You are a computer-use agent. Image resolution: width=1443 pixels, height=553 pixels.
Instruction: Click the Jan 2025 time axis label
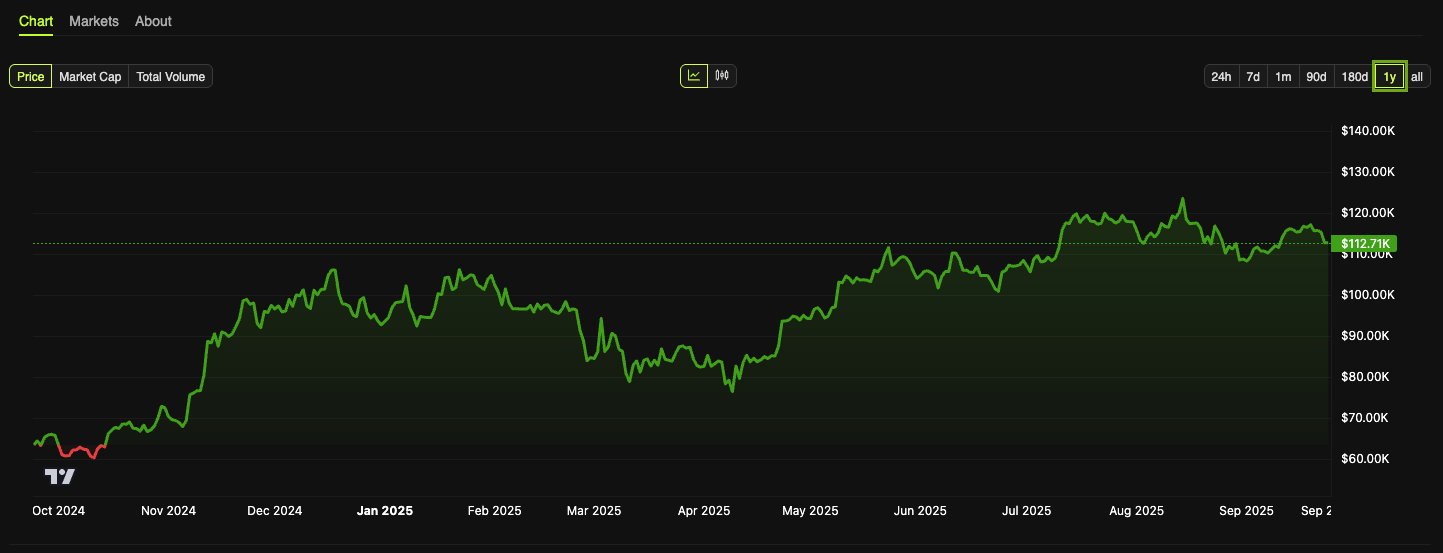tap(385, 511)
